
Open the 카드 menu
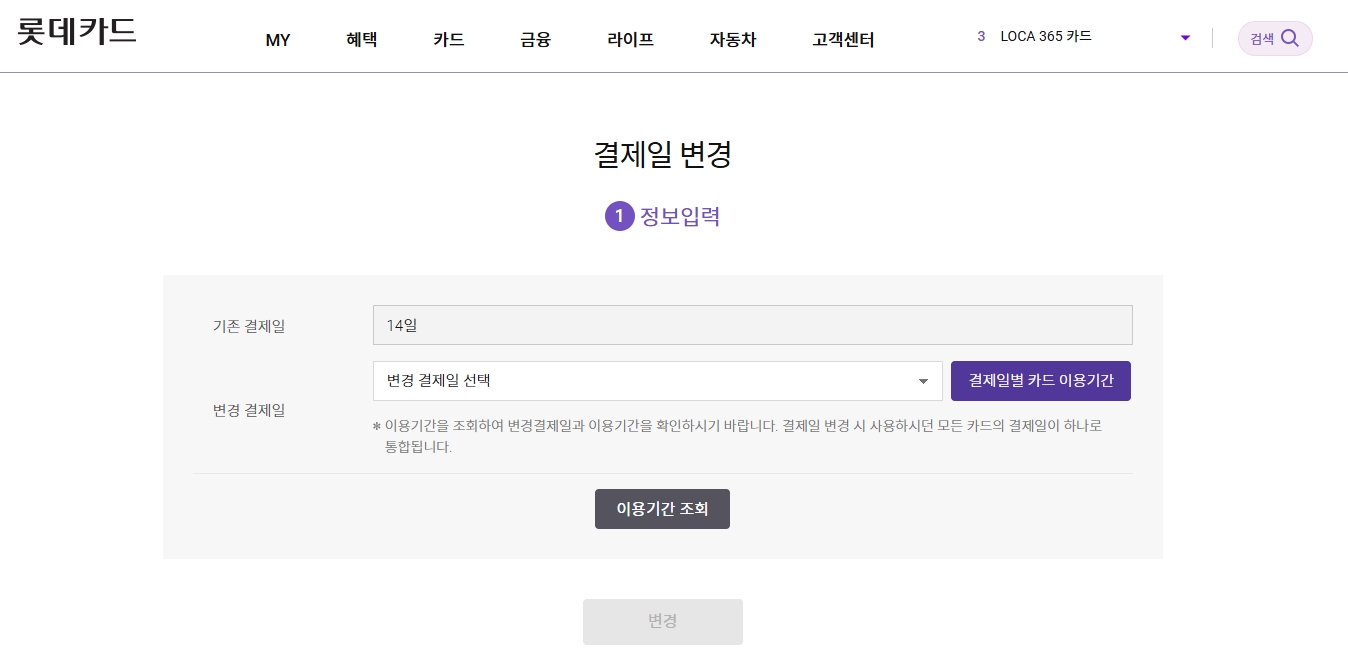[x=449, y=40]
